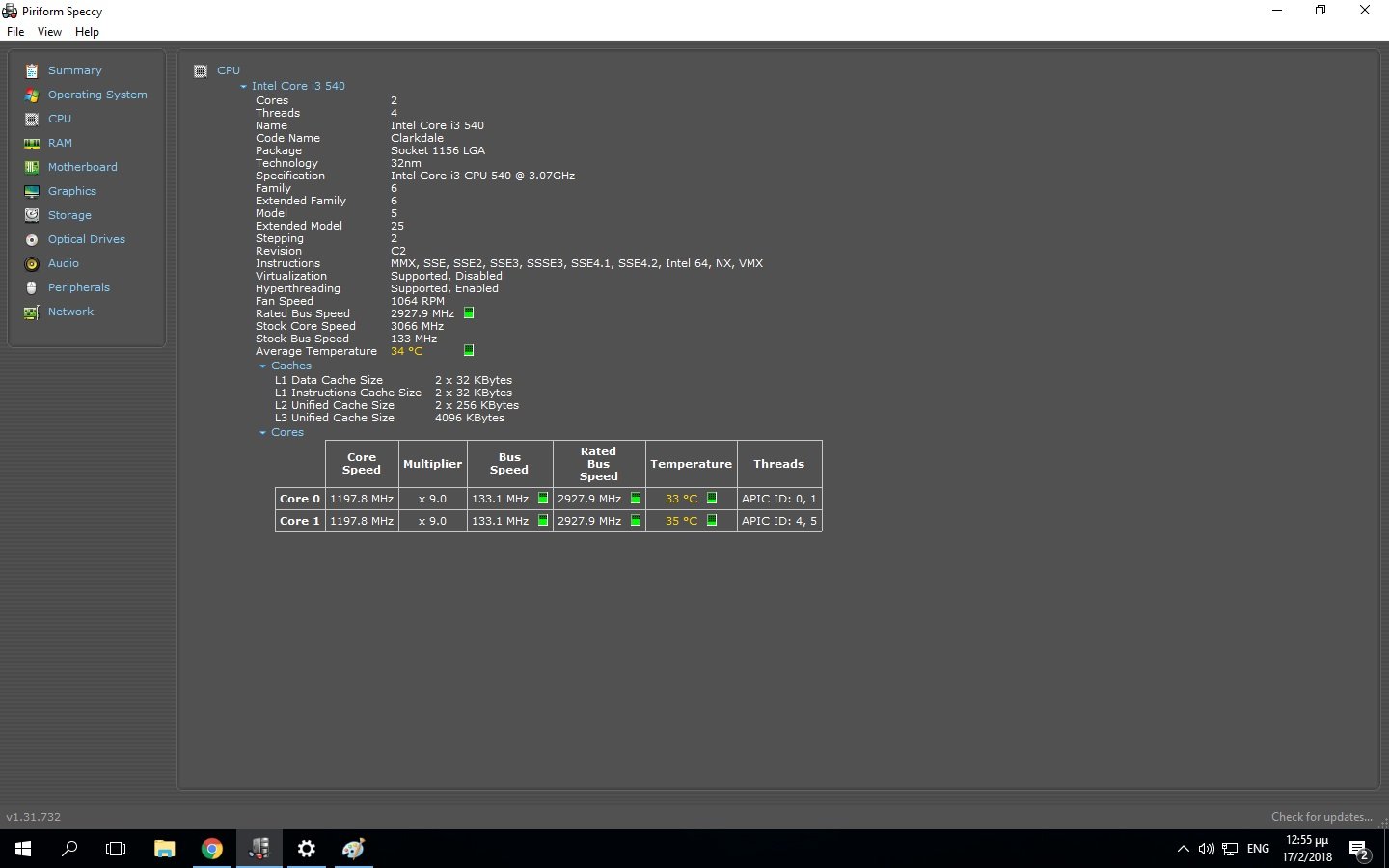Open Windows Settings gear in taskbar

coord(307,849)
